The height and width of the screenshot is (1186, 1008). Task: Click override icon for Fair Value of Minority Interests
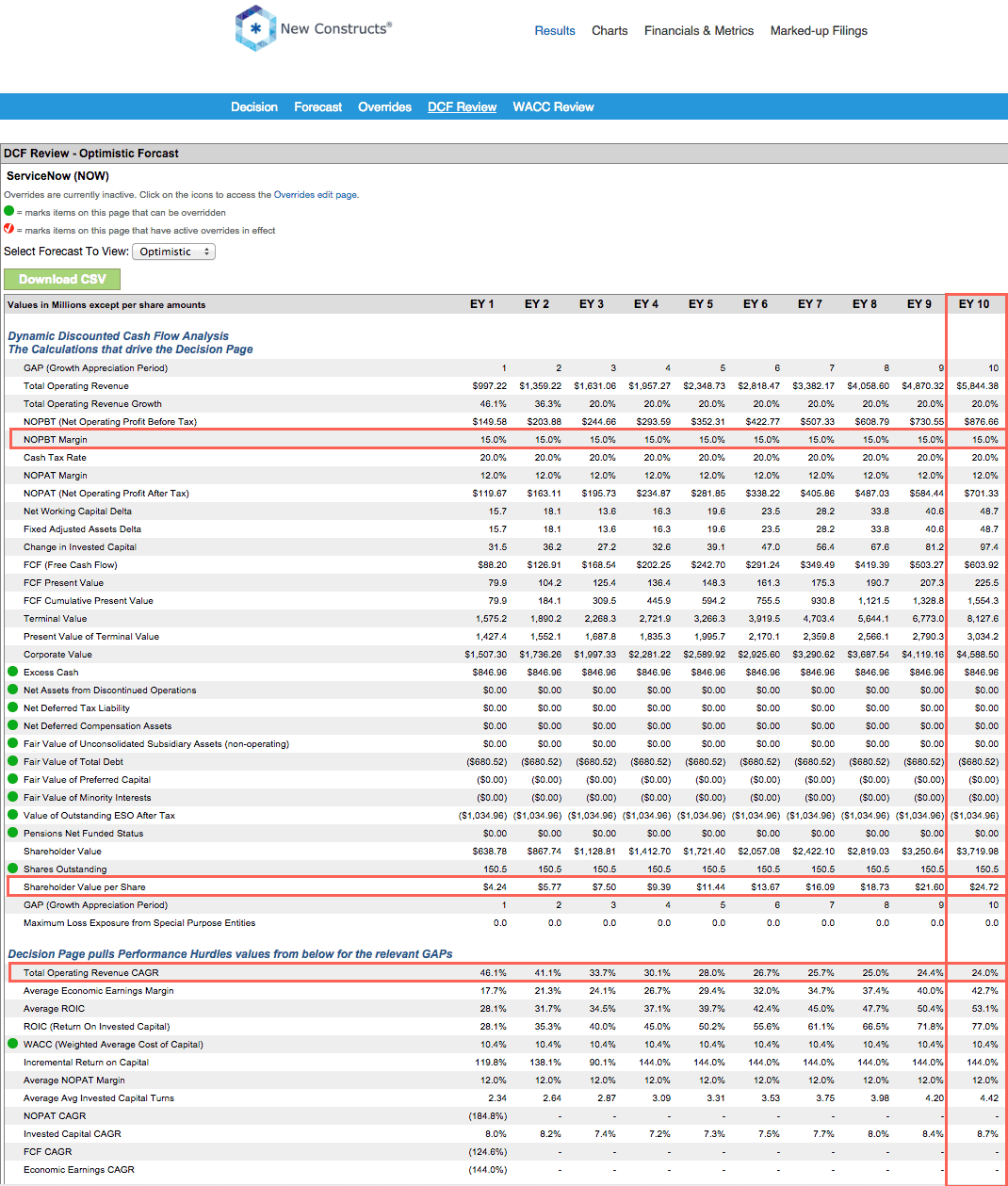click(13, 797)
